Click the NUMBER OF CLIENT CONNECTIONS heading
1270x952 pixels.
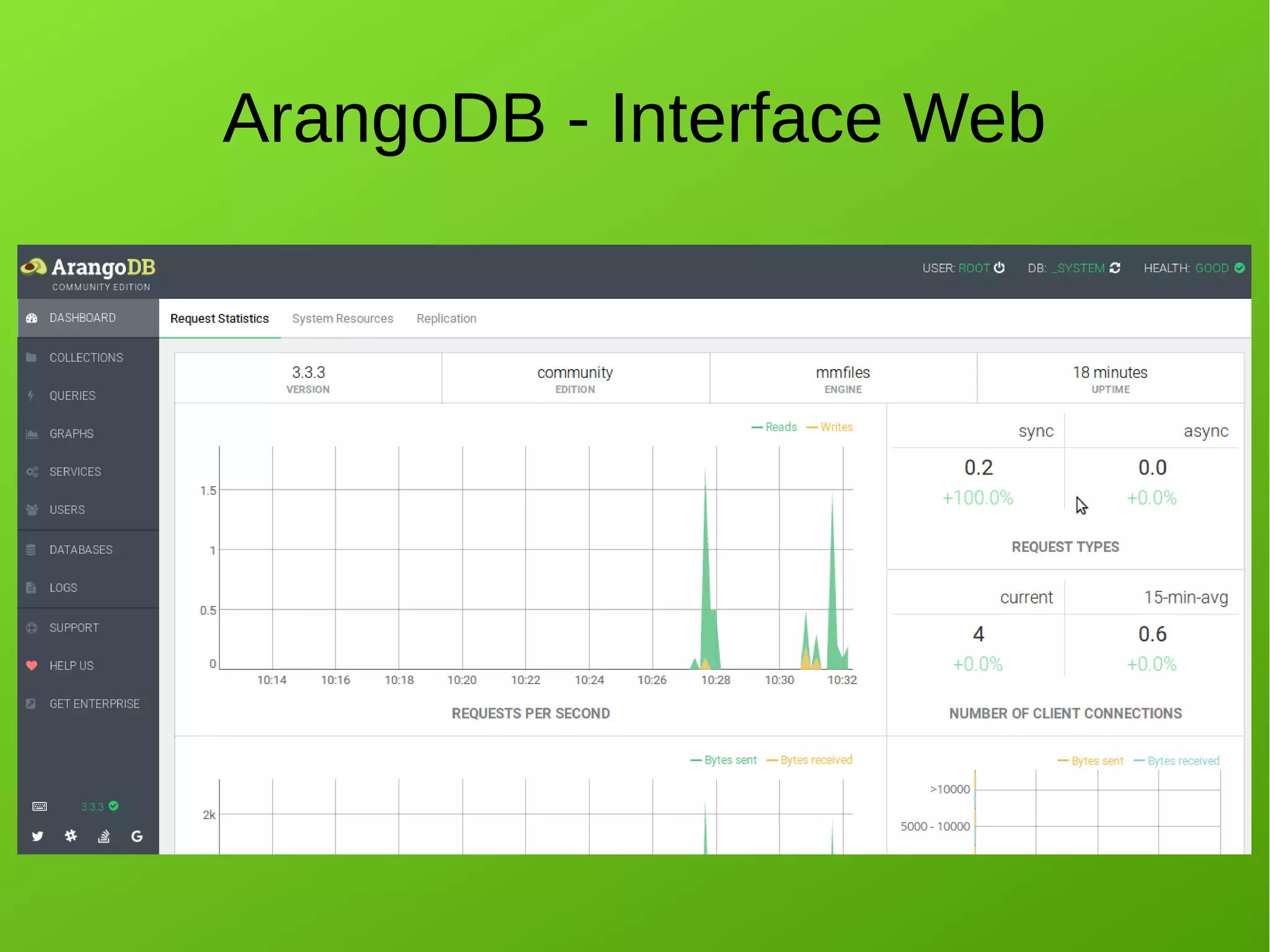coord(1065,714)
